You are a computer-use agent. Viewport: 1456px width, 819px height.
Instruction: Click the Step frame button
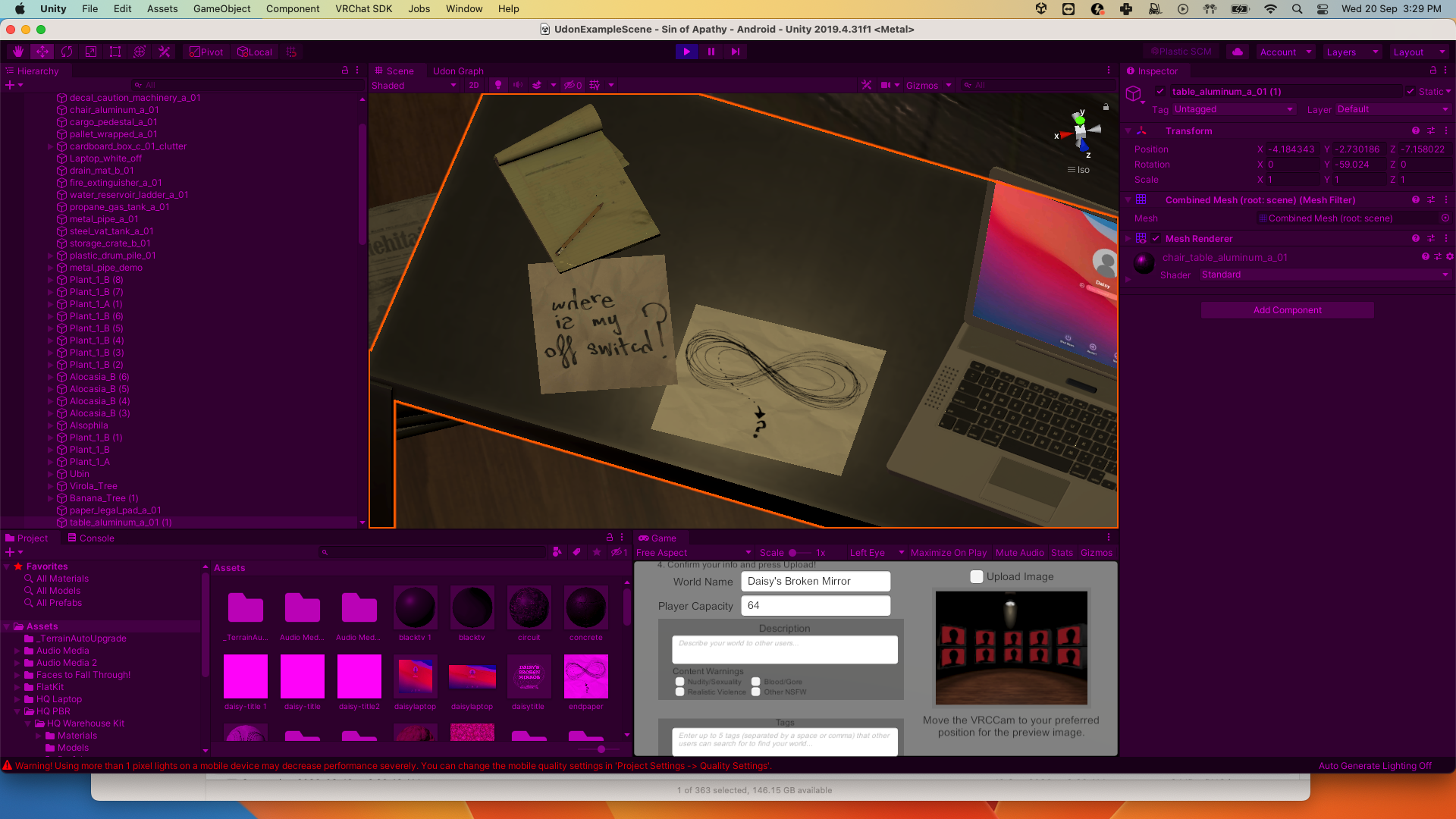pyautogui.click(x=735, y=52)
